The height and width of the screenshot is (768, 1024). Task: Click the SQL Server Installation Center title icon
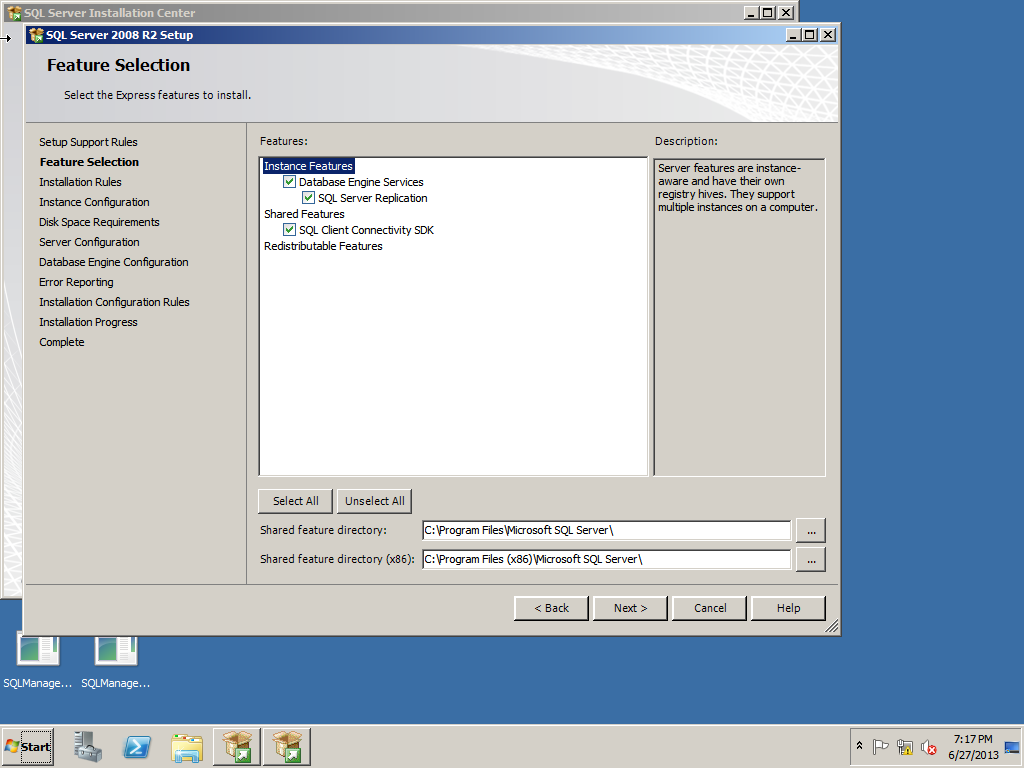tap(14, 12)
